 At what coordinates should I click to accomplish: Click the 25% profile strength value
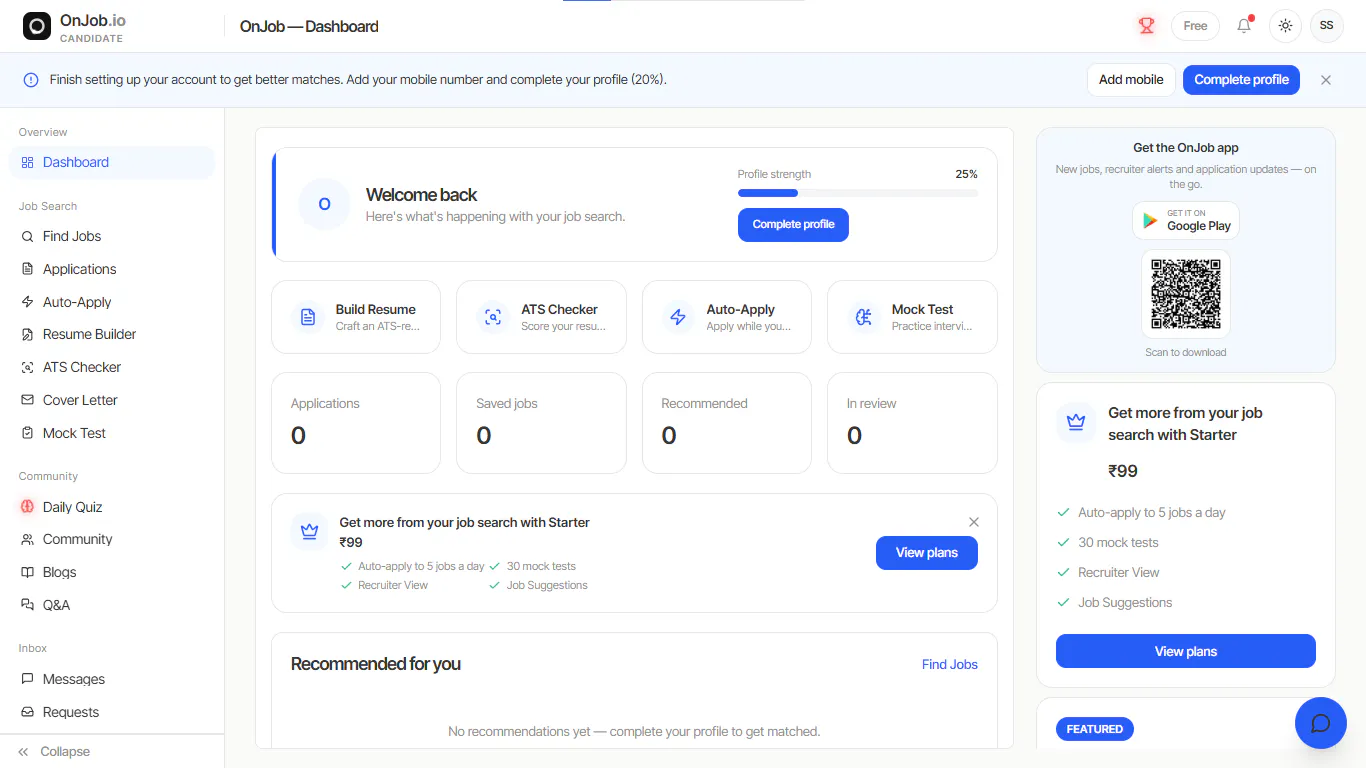tap(966, 174)
